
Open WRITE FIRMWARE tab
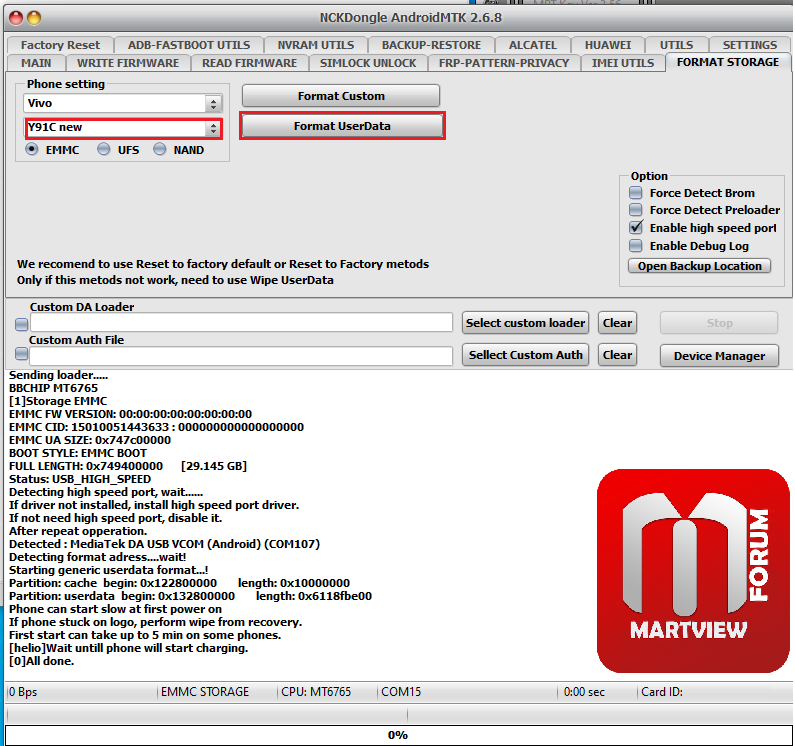pyautogui.click(x=128, y=63)
